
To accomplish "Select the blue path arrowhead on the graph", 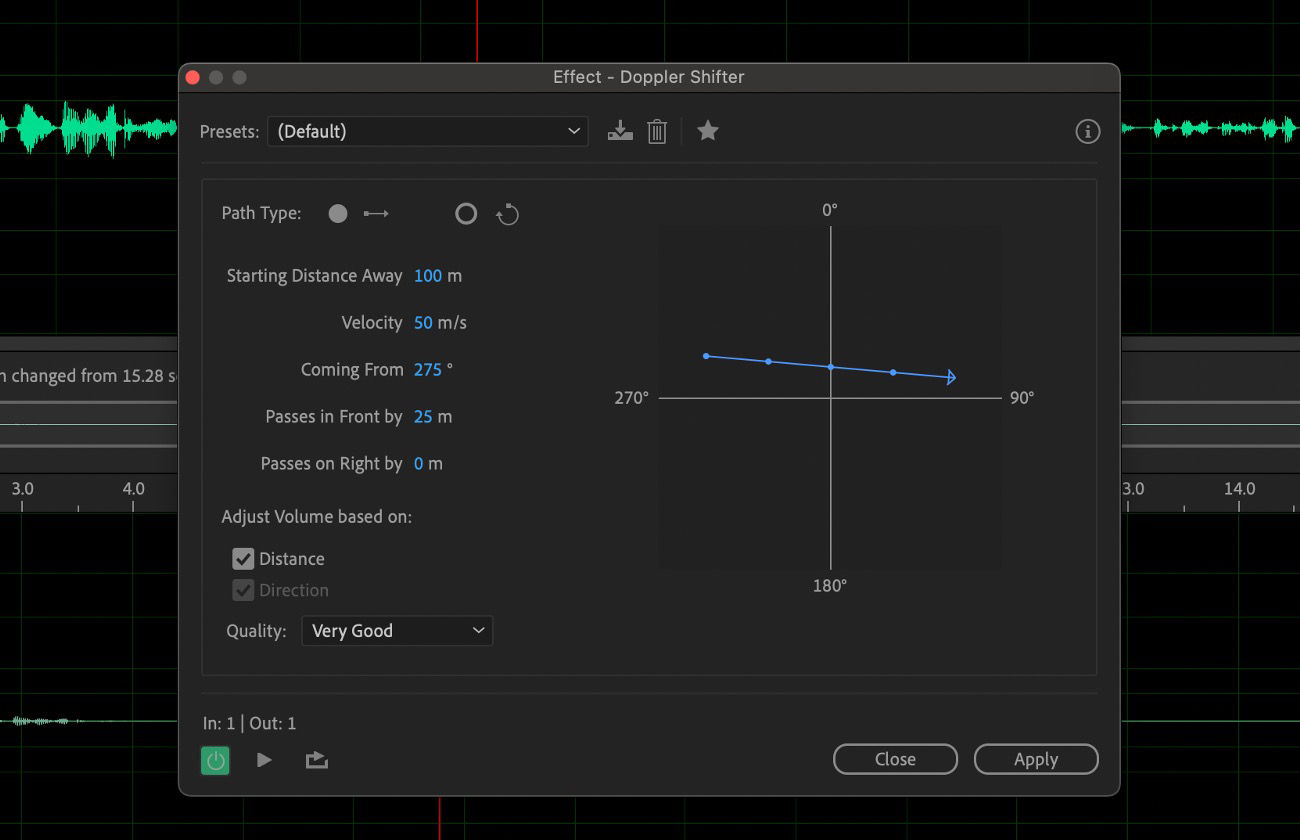I will point(949,376).
